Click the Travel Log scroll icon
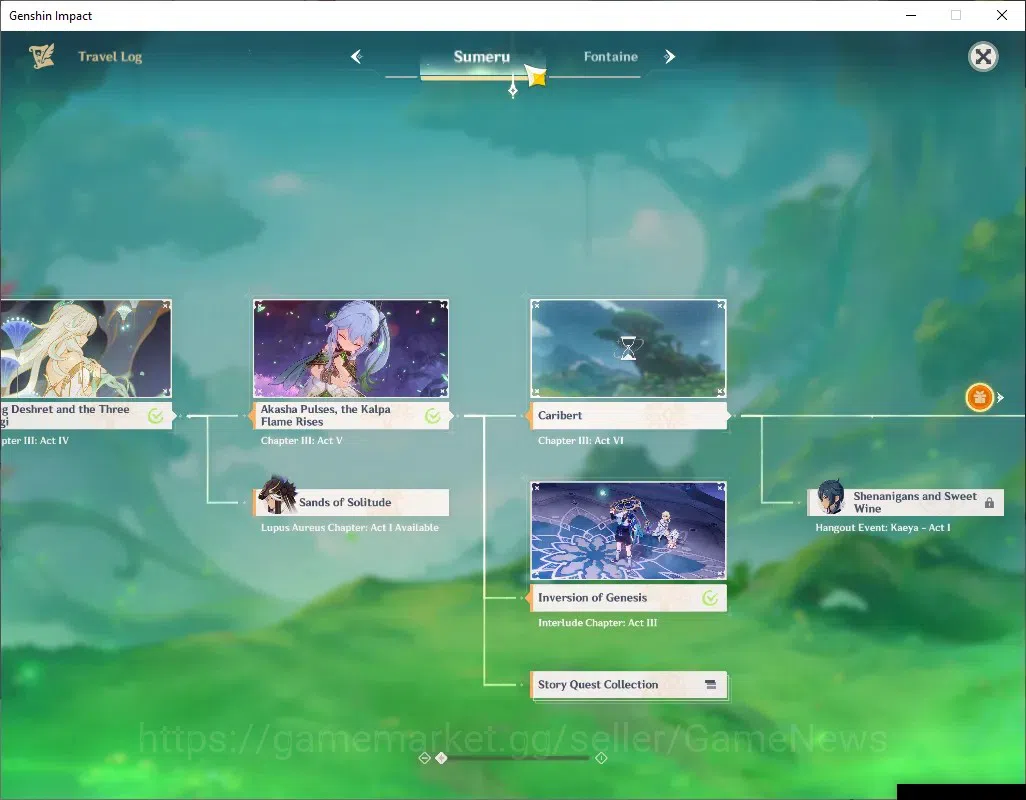This screenshot has height=800, width=1026. coord(42,56)
